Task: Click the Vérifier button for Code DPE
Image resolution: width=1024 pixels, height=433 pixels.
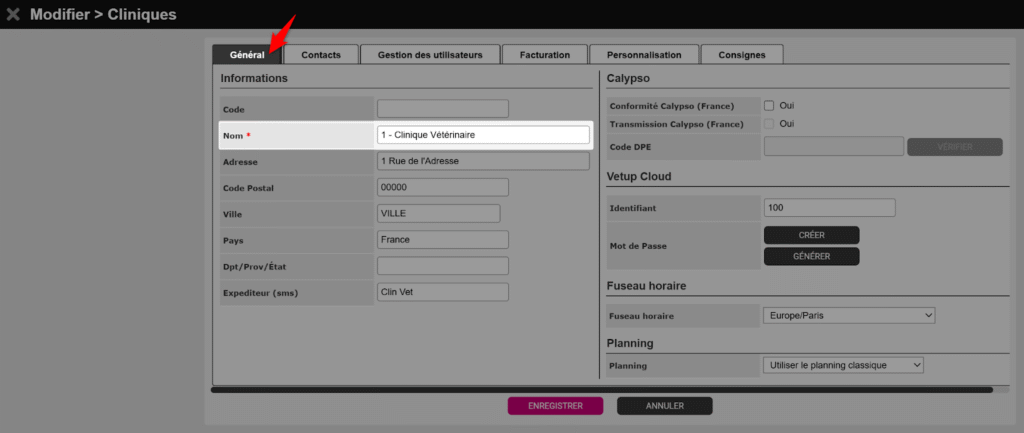Action: (x=954, y=147)
